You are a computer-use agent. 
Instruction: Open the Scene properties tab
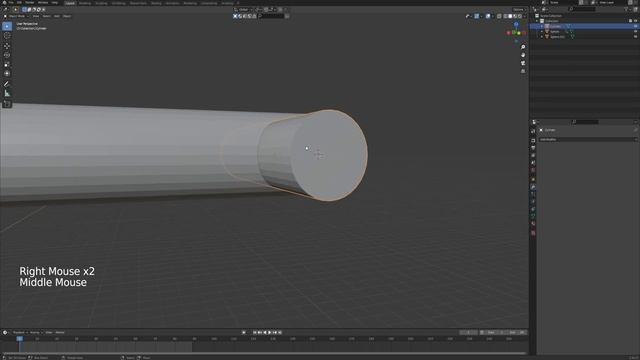tap(533, 163)
